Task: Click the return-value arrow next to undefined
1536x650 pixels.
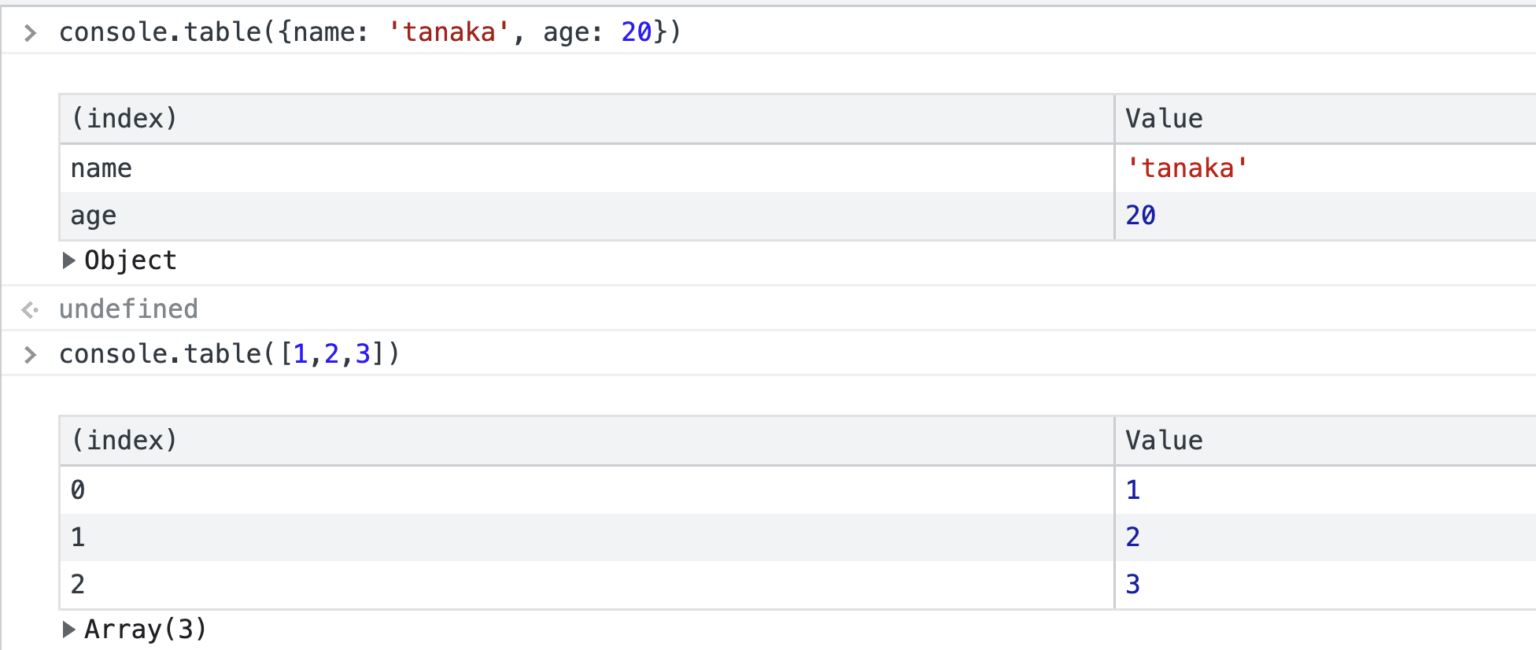Action: pos(28,308)
